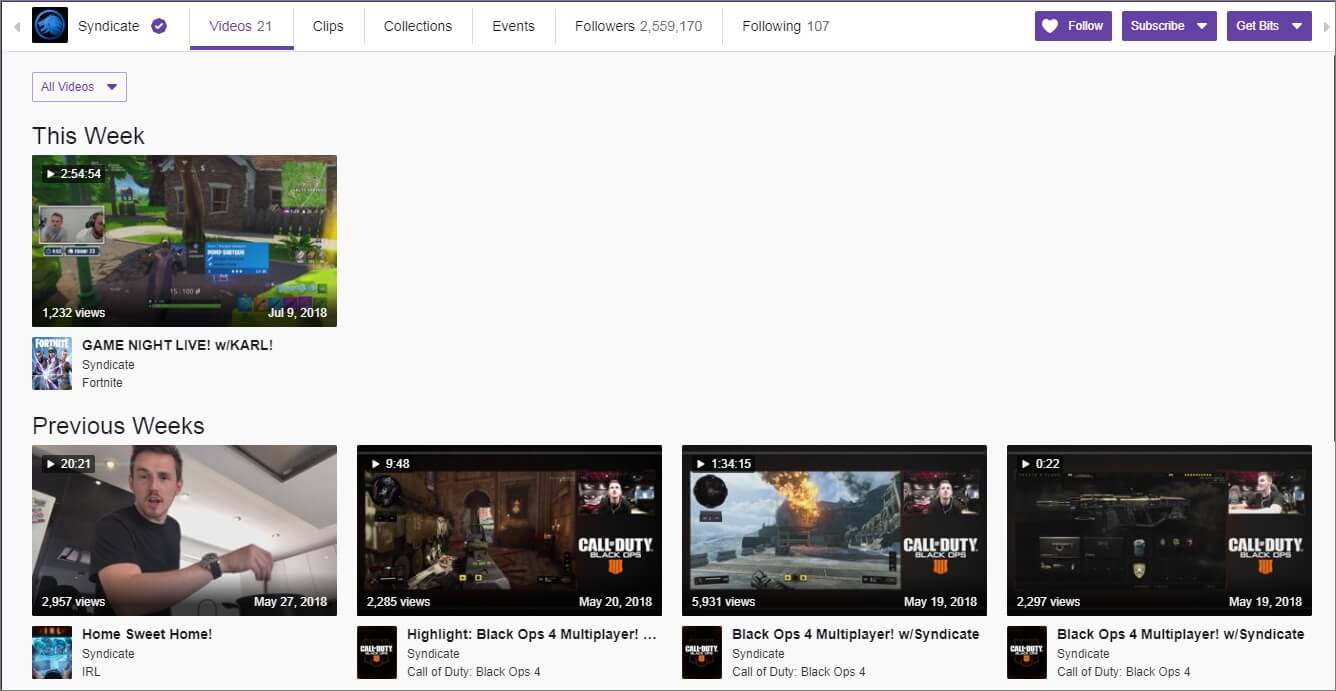Play the Fortnite GAME NIGHT LIVE video thumbnail
1336x691 pixels.
pyautogui.click(x=184, y=241)
